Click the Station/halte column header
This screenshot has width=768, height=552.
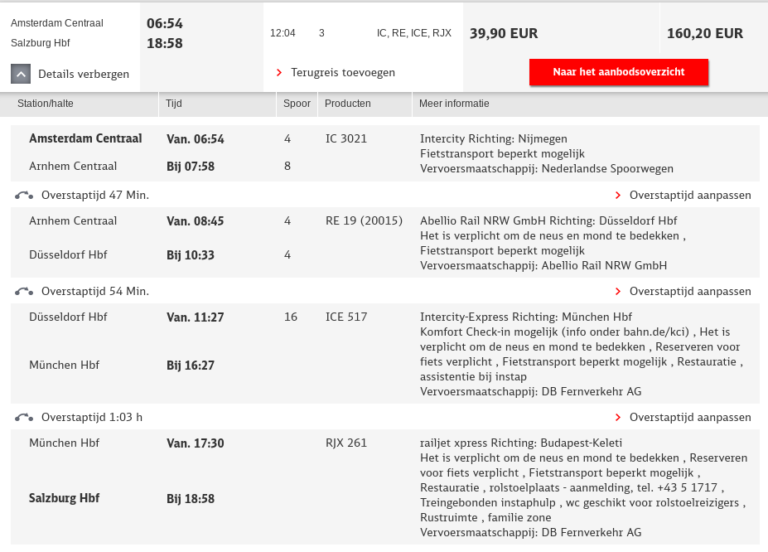(45, 103)
